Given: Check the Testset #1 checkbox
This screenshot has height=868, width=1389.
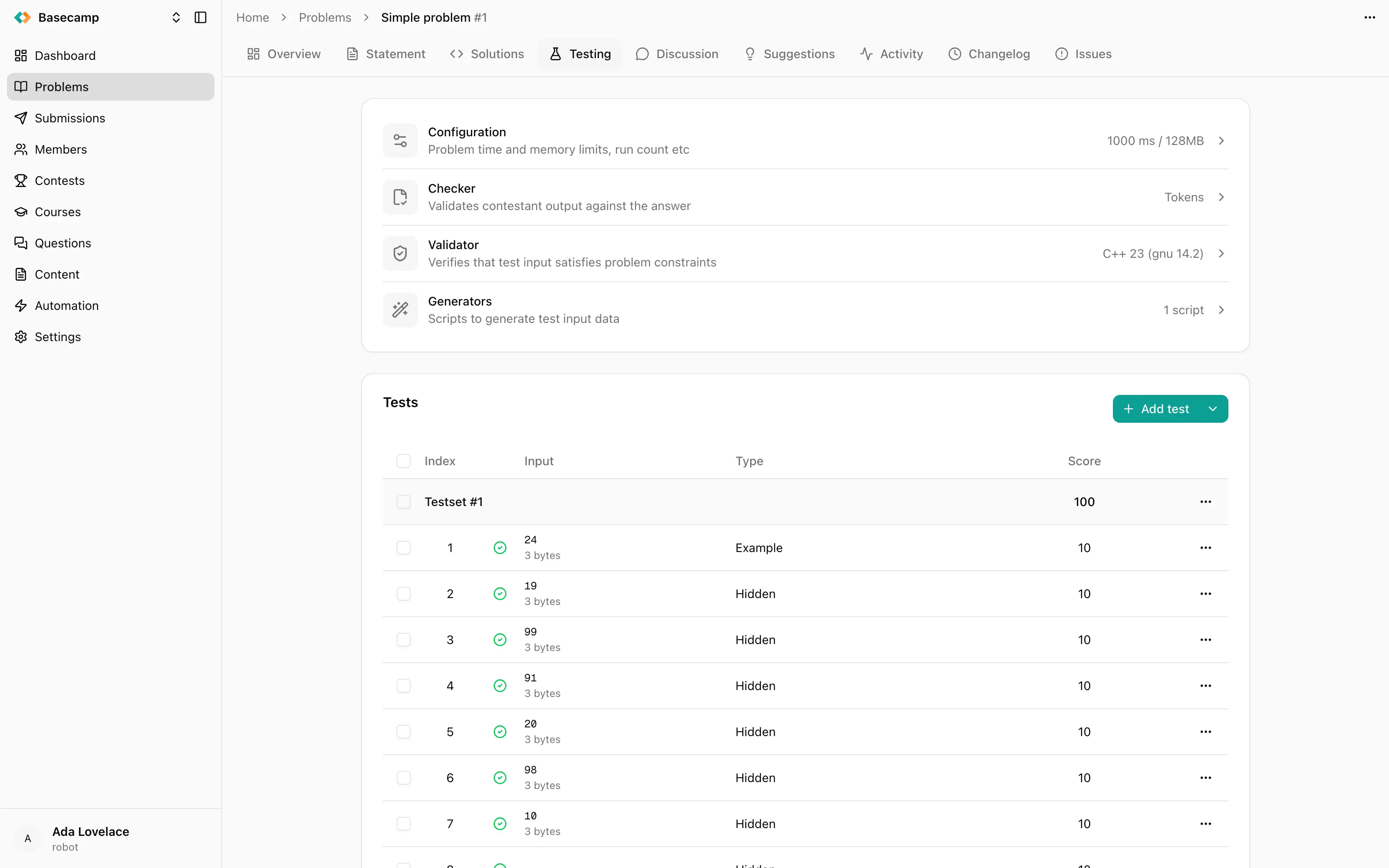Looking at the screenshot, I should [404, 502].
